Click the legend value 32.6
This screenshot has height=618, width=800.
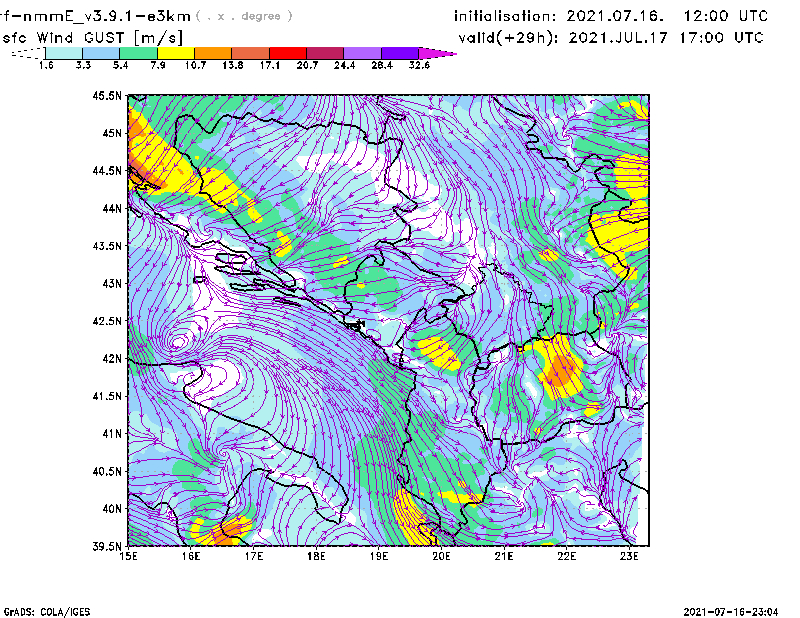pyautogui.click(x=419, y=65)
